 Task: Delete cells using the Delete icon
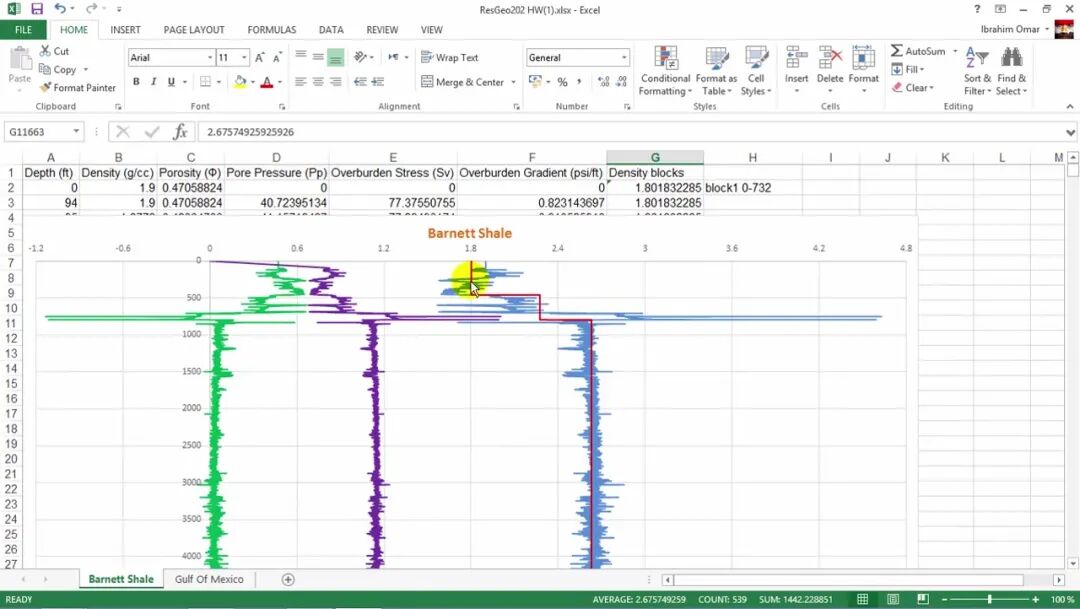(x=830, y=70)
